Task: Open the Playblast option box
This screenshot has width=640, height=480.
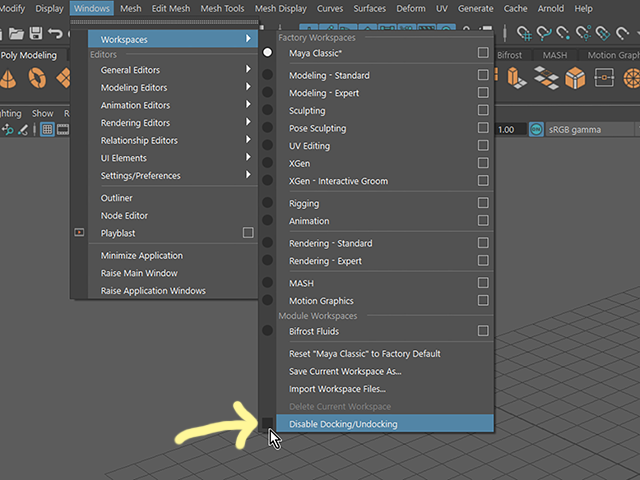Action: pos(248,233)
